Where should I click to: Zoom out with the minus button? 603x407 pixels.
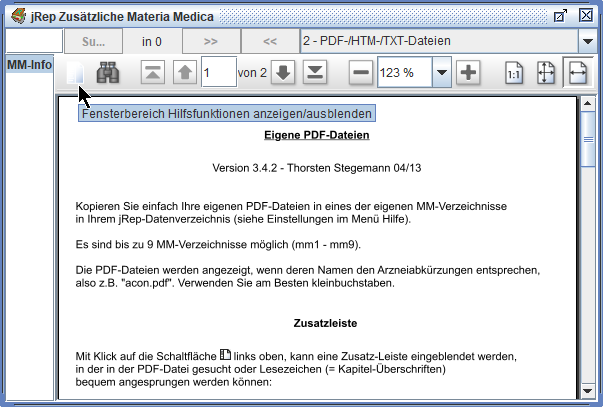click(x=361, y=73)
